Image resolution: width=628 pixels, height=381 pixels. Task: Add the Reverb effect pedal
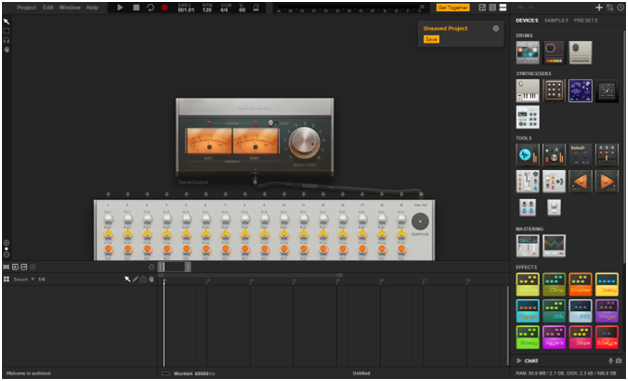tap(554, 337)
